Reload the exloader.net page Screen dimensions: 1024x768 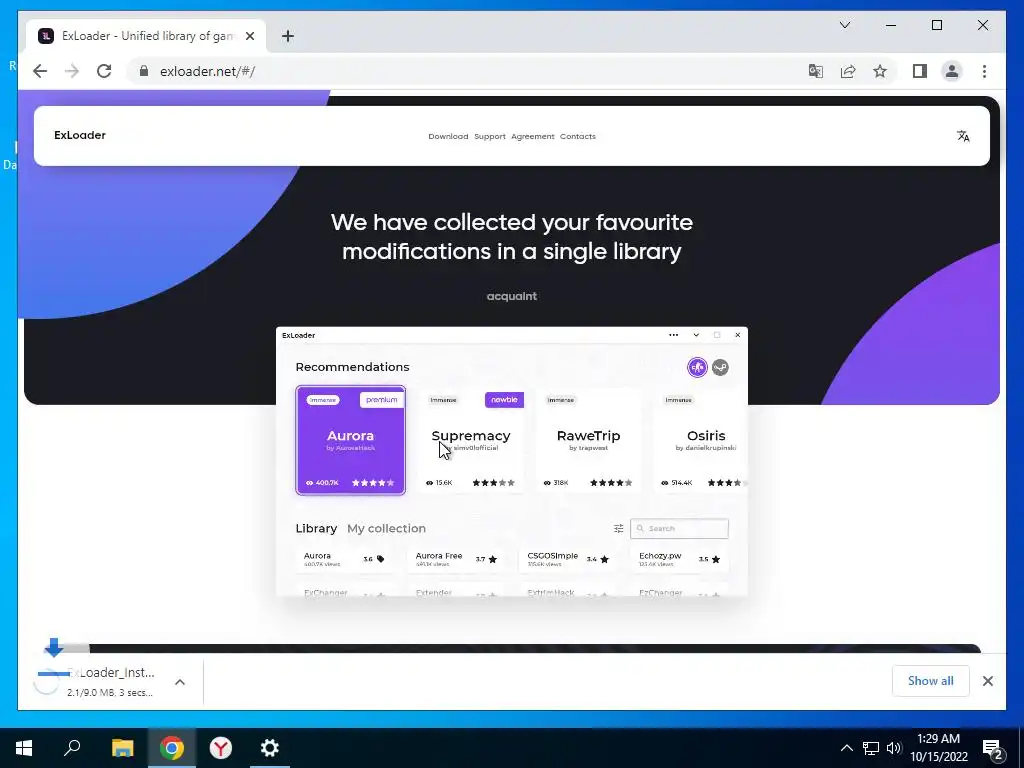tap(104, 71)
